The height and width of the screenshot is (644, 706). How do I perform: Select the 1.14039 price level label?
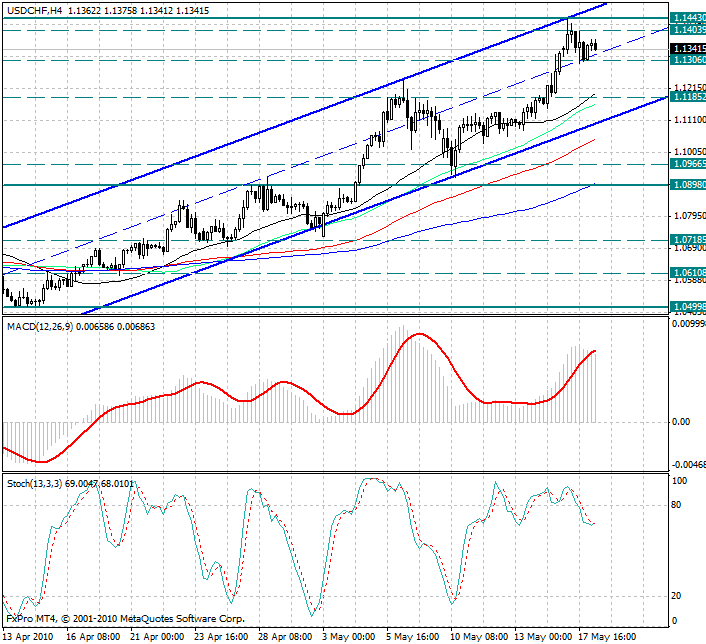click(688, 30)
